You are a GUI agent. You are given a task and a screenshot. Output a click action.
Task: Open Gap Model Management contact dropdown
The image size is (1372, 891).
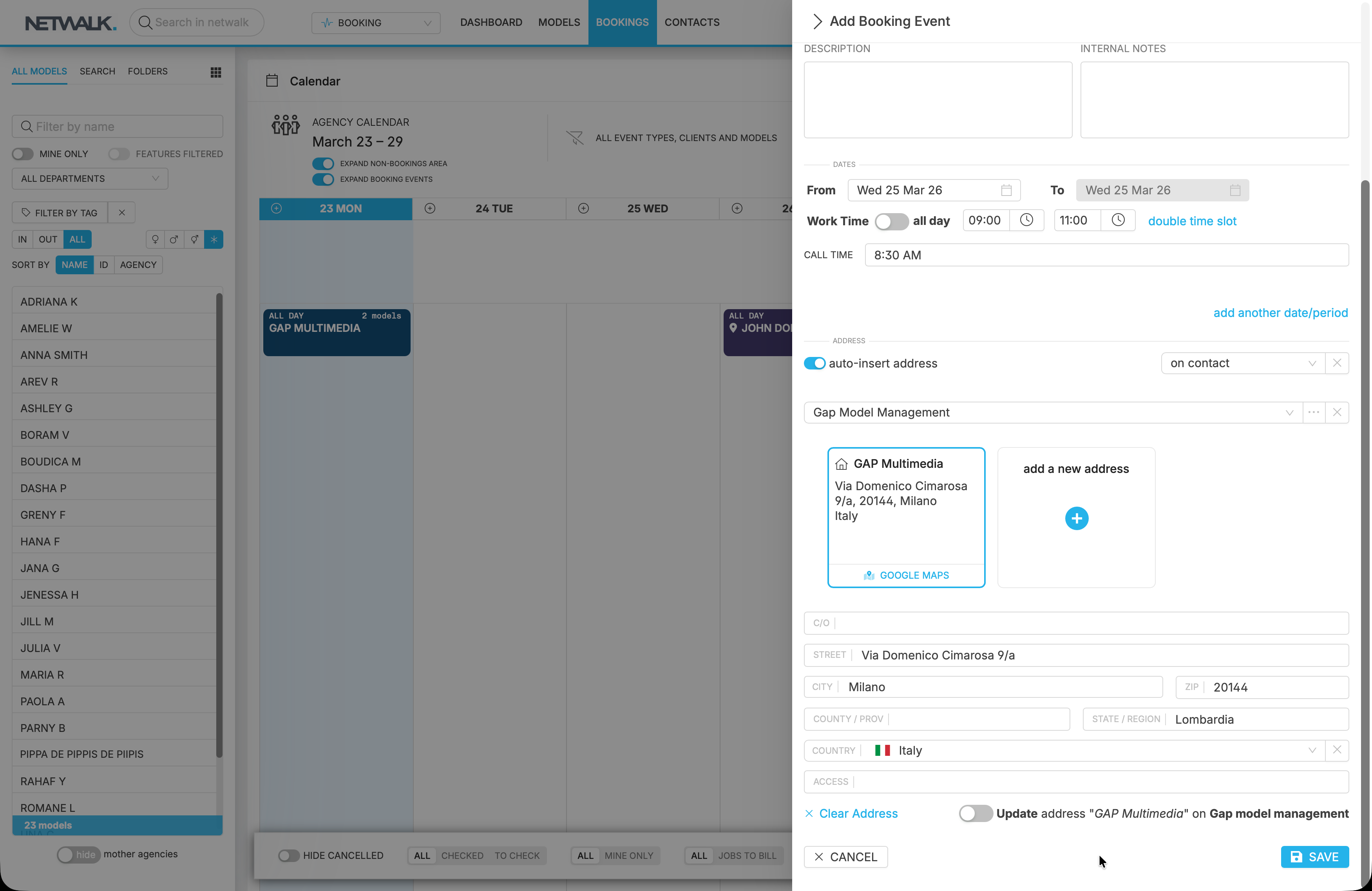pyautogui.click(x=1289, y=412)
